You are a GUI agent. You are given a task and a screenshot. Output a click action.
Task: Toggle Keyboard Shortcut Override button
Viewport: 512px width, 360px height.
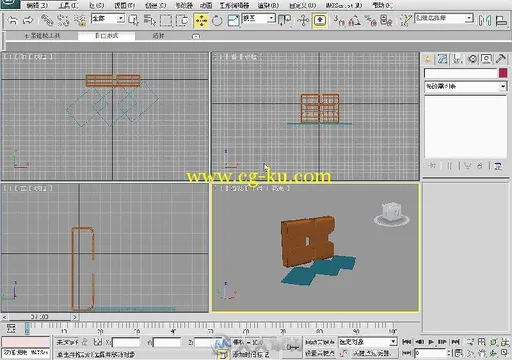click(x=320, y=21)
